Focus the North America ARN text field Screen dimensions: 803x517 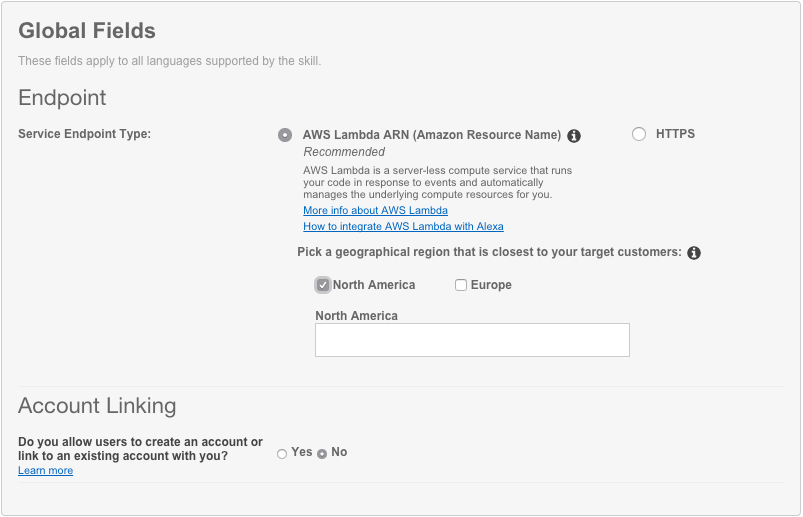pos(472,340)
